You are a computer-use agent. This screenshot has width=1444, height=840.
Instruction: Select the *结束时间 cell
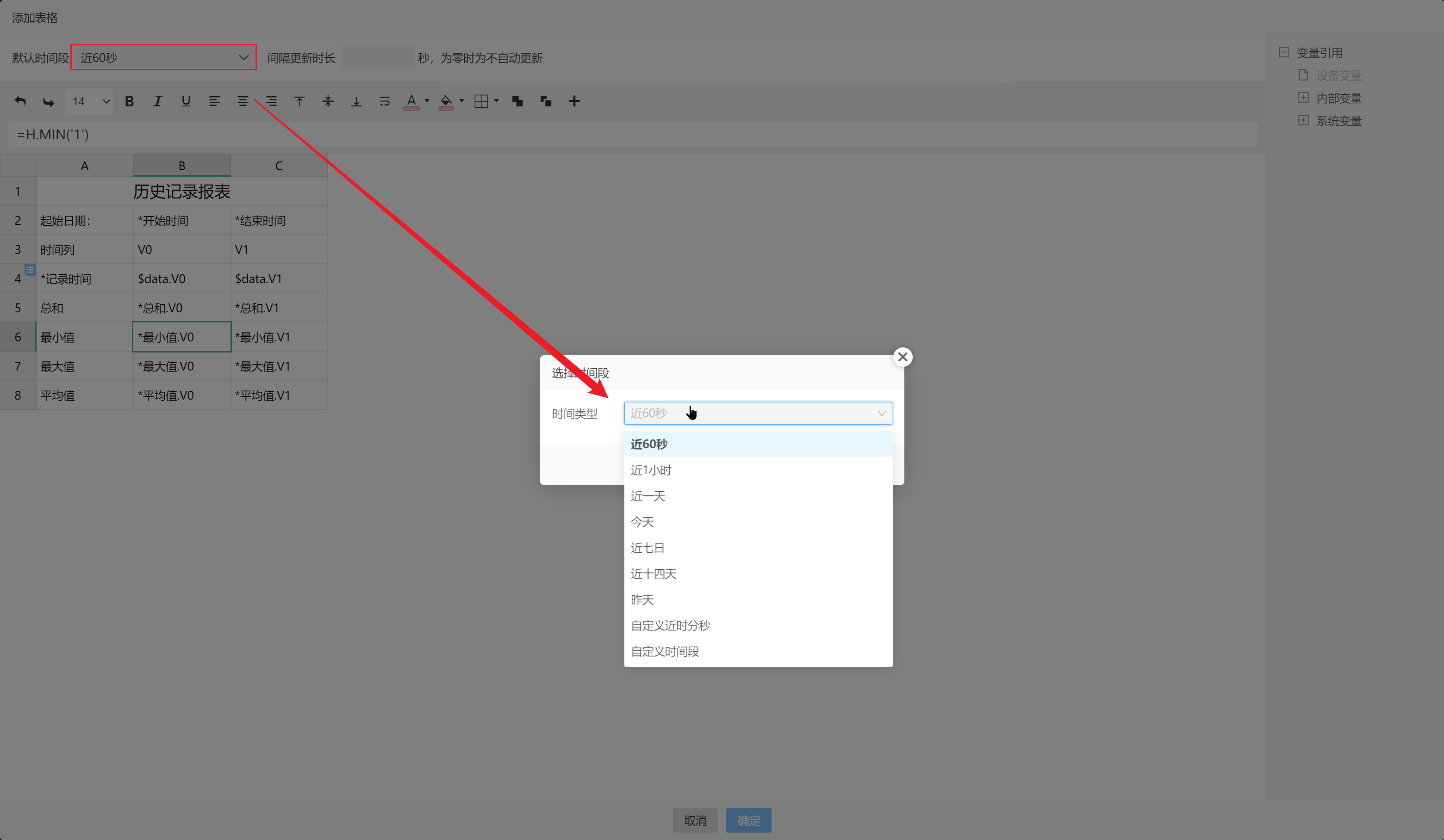(x=279, y=221)
